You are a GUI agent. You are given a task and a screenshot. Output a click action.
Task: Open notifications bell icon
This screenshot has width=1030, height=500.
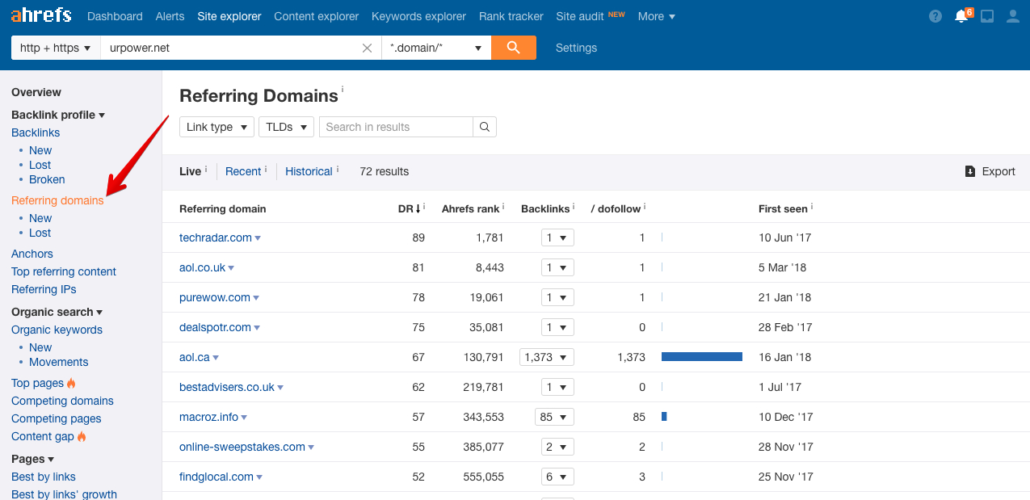[962, 16]
